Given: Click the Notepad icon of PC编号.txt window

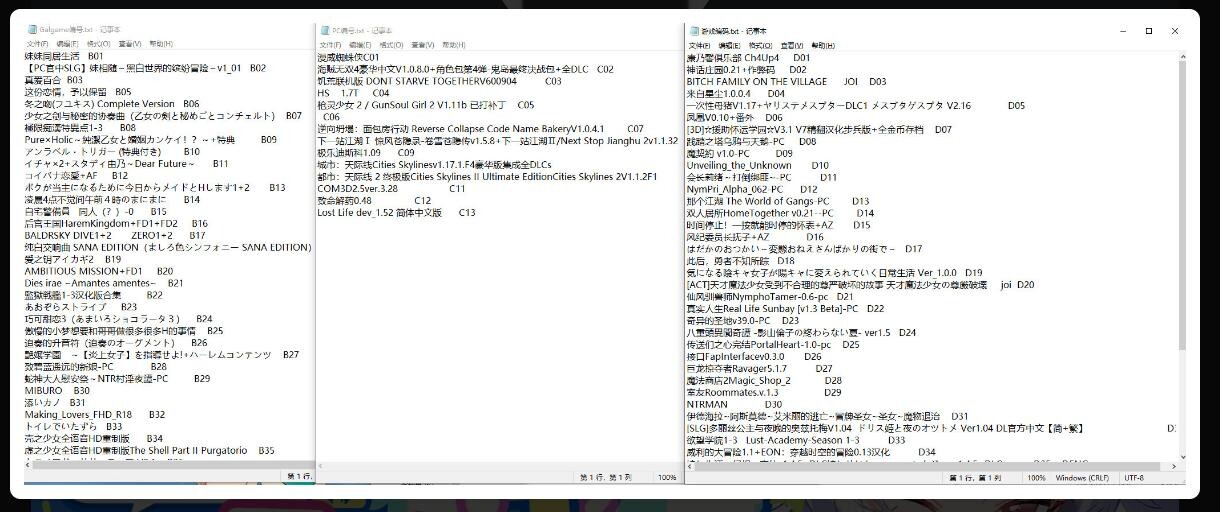Looking at the screenshot, I should tap(325, 31).
